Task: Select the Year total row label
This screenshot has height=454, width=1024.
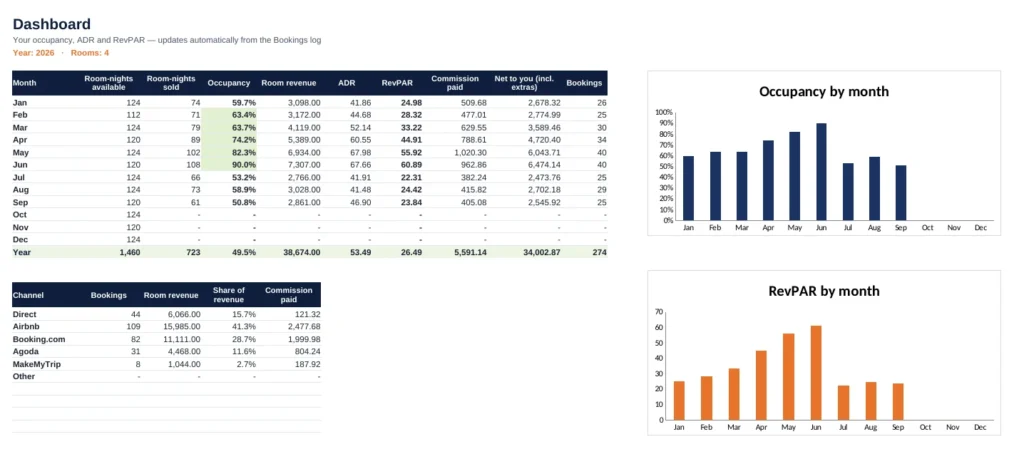Action: tap(21, 252)
